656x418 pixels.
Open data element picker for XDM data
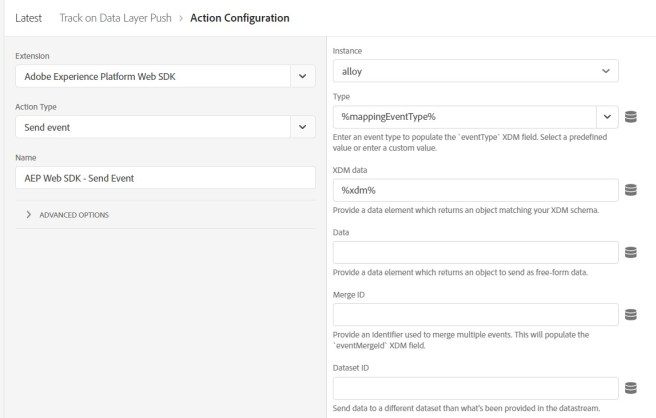point(631,190)
